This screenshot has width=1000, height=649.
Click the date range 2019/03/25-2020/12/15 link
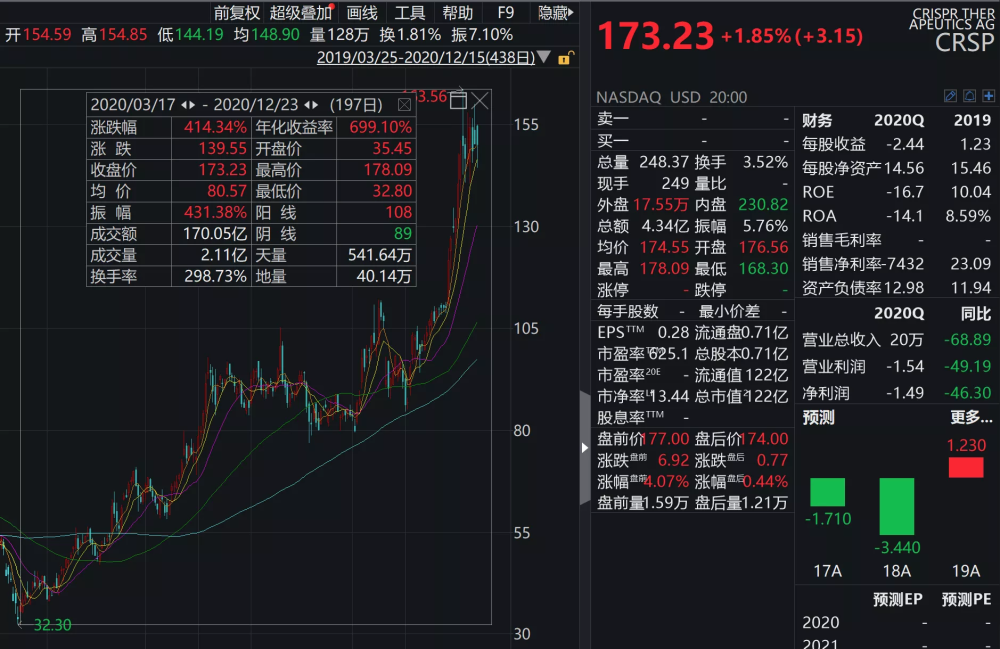pos(425,57)
